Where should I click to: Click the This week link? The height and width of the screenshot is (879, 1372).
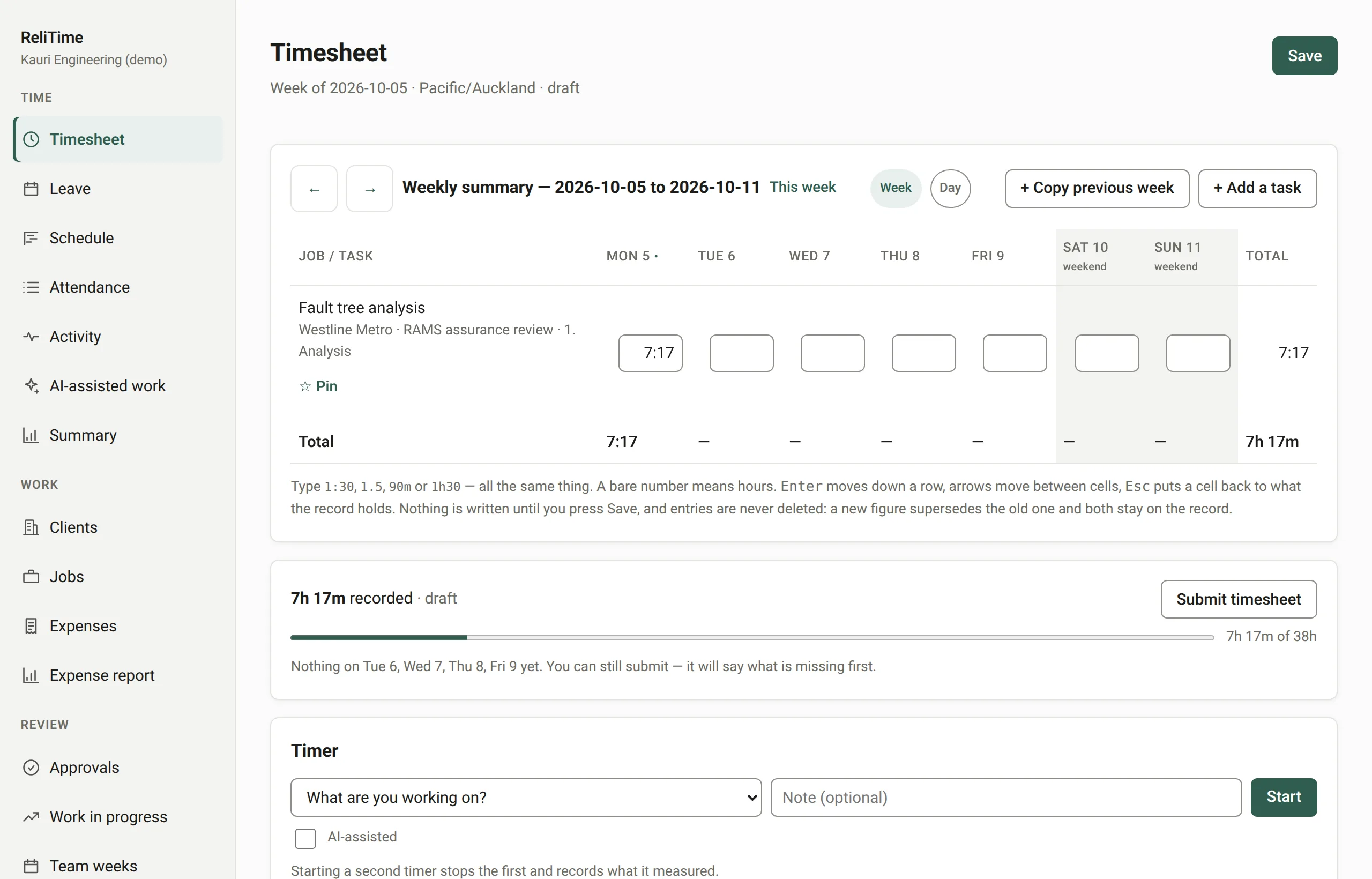[802, 187]
